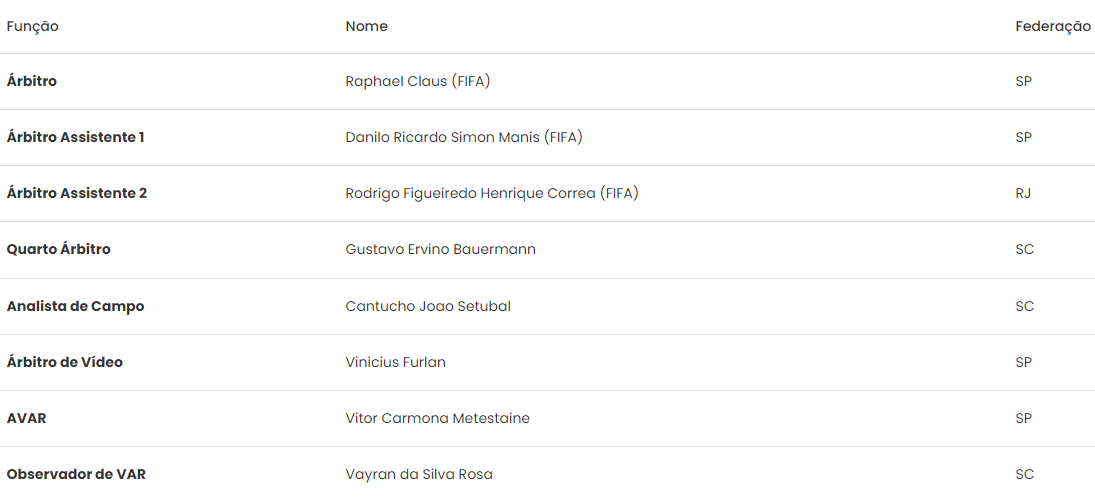Select the Árbitro row label

coord(32,81)
